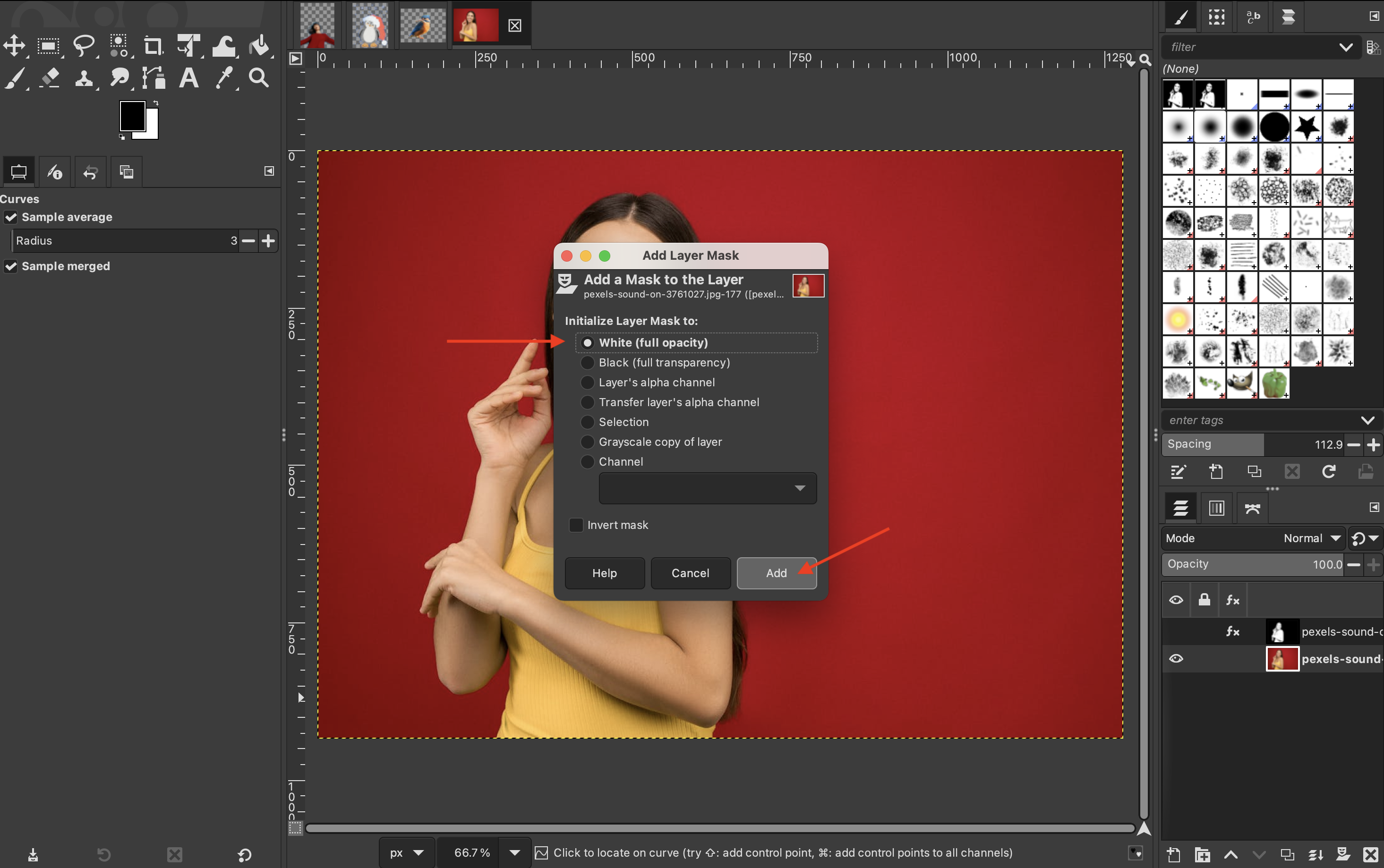Select the Move tool

tap(14, 46)
